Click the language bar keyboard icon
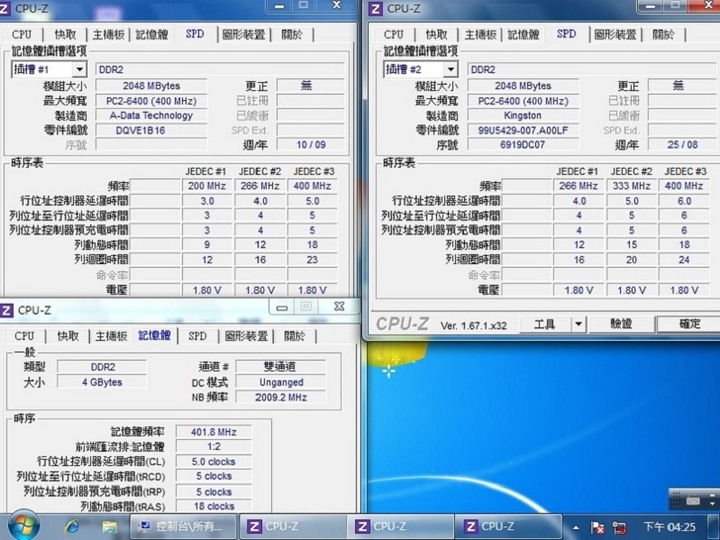 [x=693, y=501]
